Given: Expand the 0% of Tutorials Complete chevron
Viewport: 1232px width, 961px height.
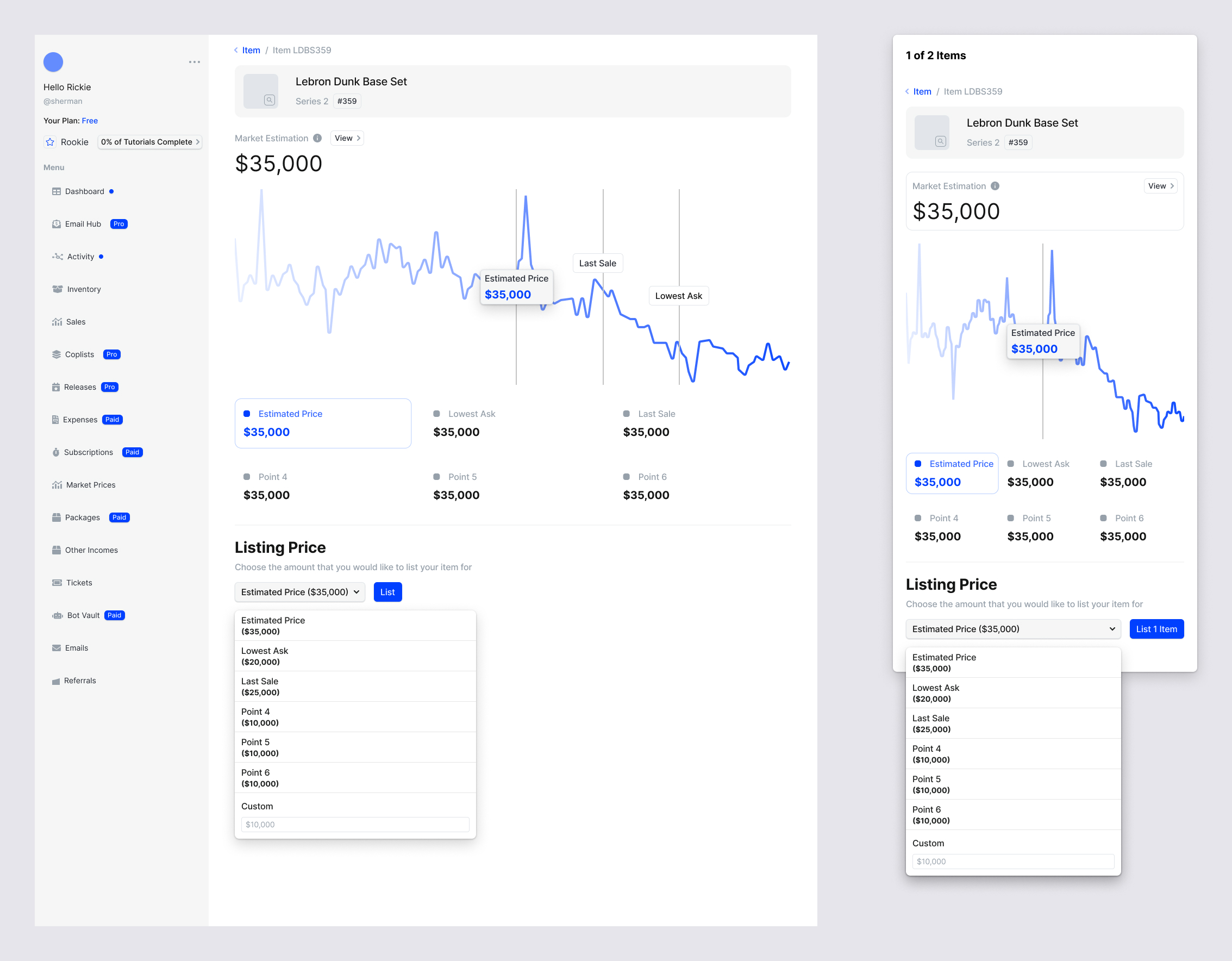Looking at the screenshot, I should [x=197, y=142].
